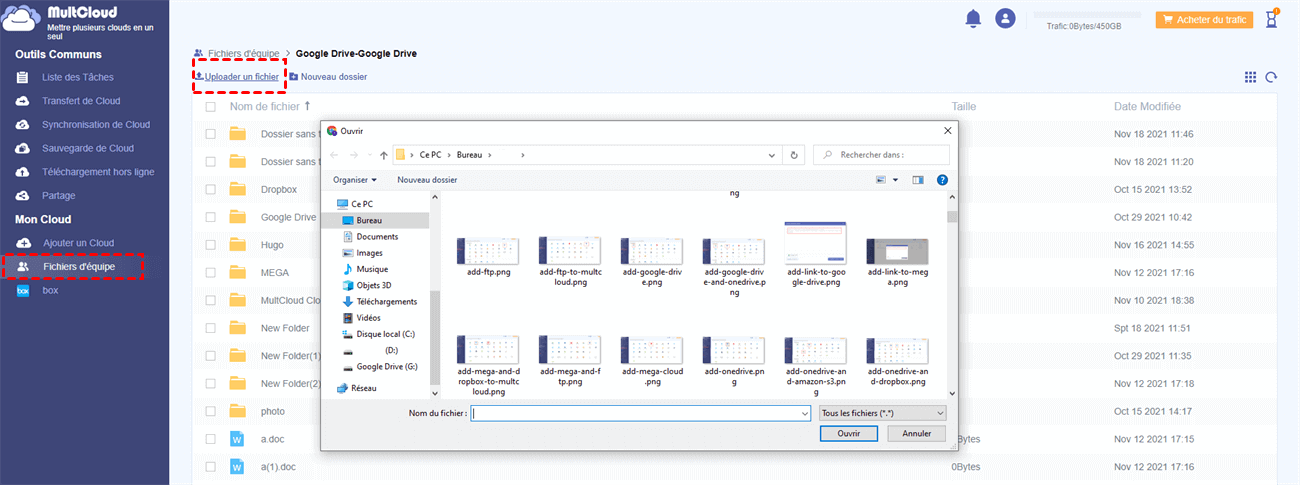Open the user account avatar icon
Viewport: 1300px width, 485px height.
[1005, 19]
